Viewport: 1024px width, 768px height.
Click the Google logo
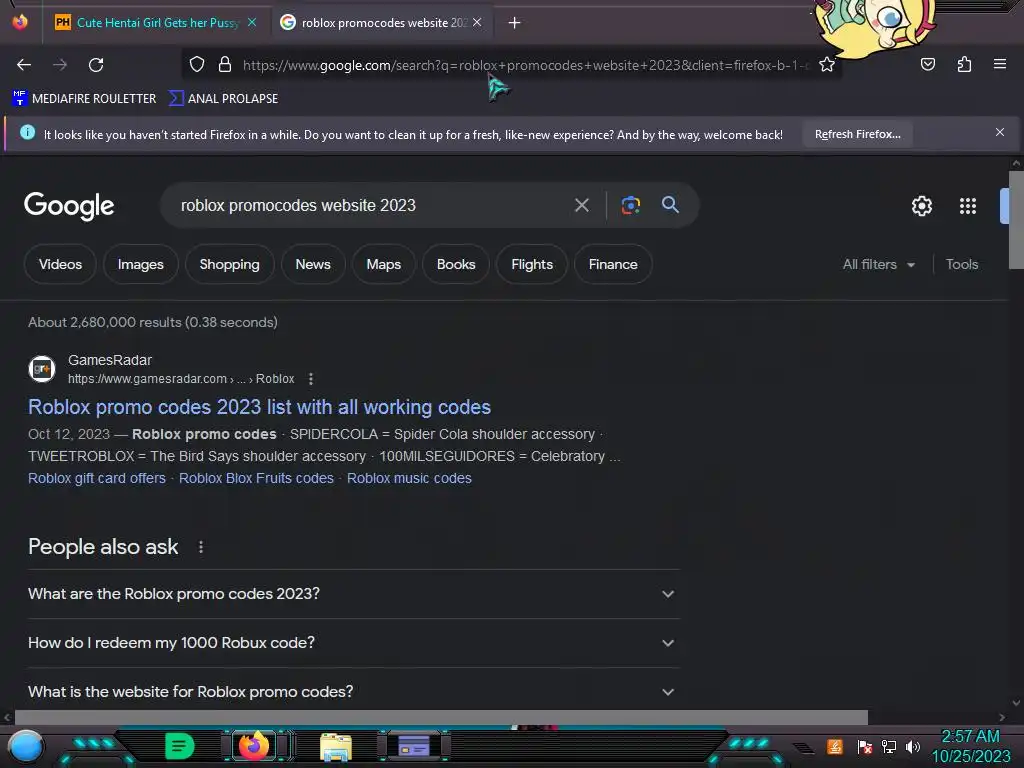69,206
